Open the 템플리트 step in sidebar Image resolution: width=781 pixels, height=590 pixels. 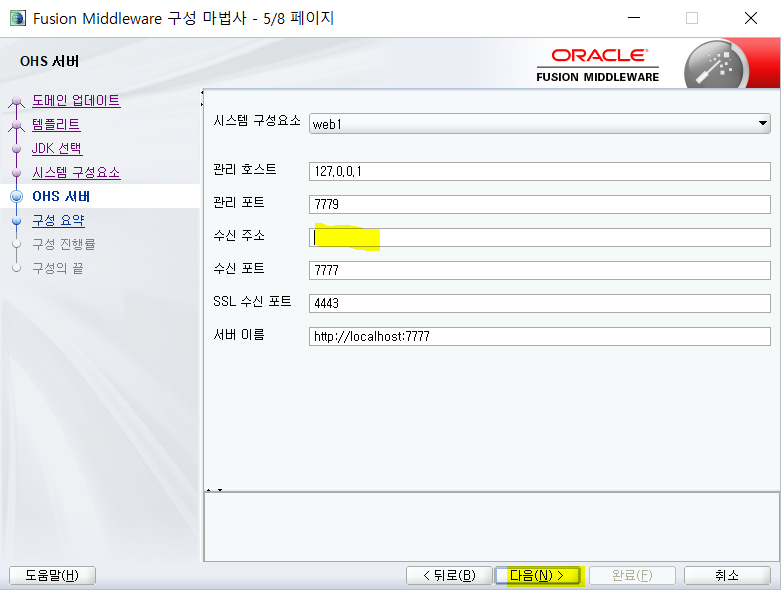(x=56, y=124)
